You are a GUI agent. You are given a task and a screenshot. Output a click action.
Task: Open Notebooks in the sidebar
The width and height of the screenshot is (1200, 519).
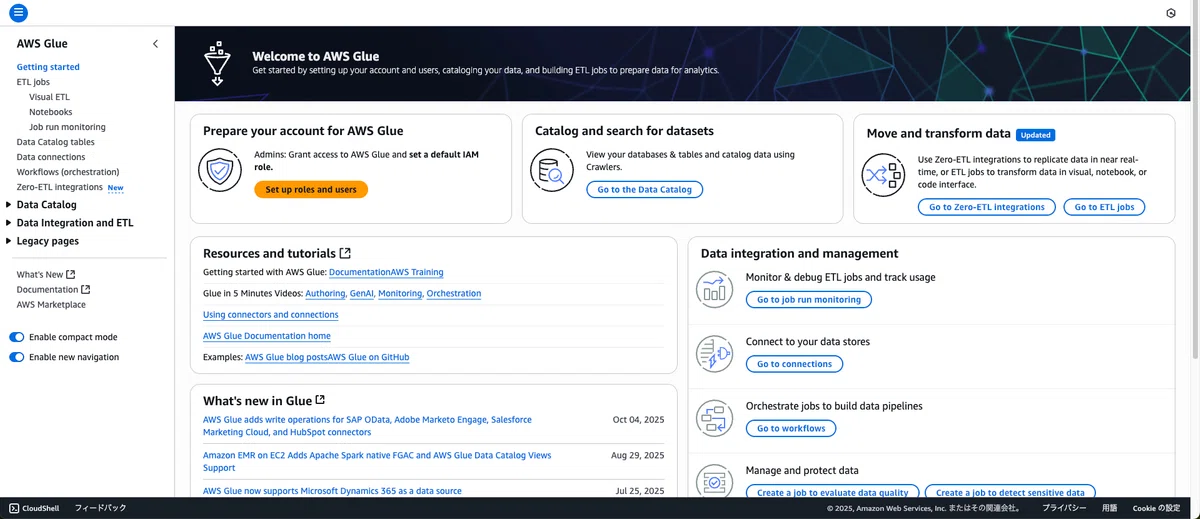[x=51, y=112]
